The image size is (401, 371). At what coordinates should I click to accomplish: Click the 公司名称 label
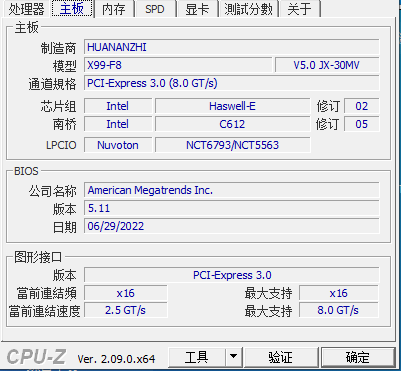[52, 191]
